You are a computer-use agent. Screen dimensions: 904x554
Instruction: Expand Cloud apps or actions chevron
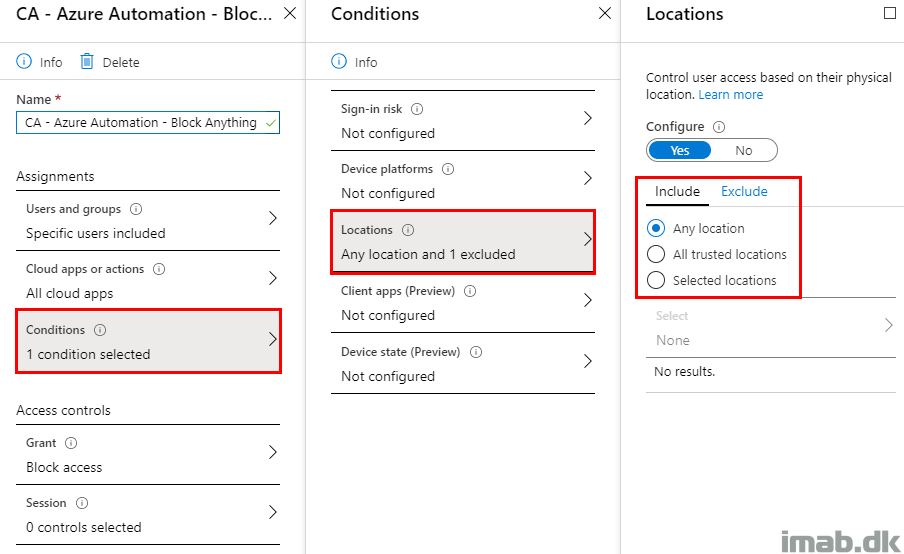(273, 278)
